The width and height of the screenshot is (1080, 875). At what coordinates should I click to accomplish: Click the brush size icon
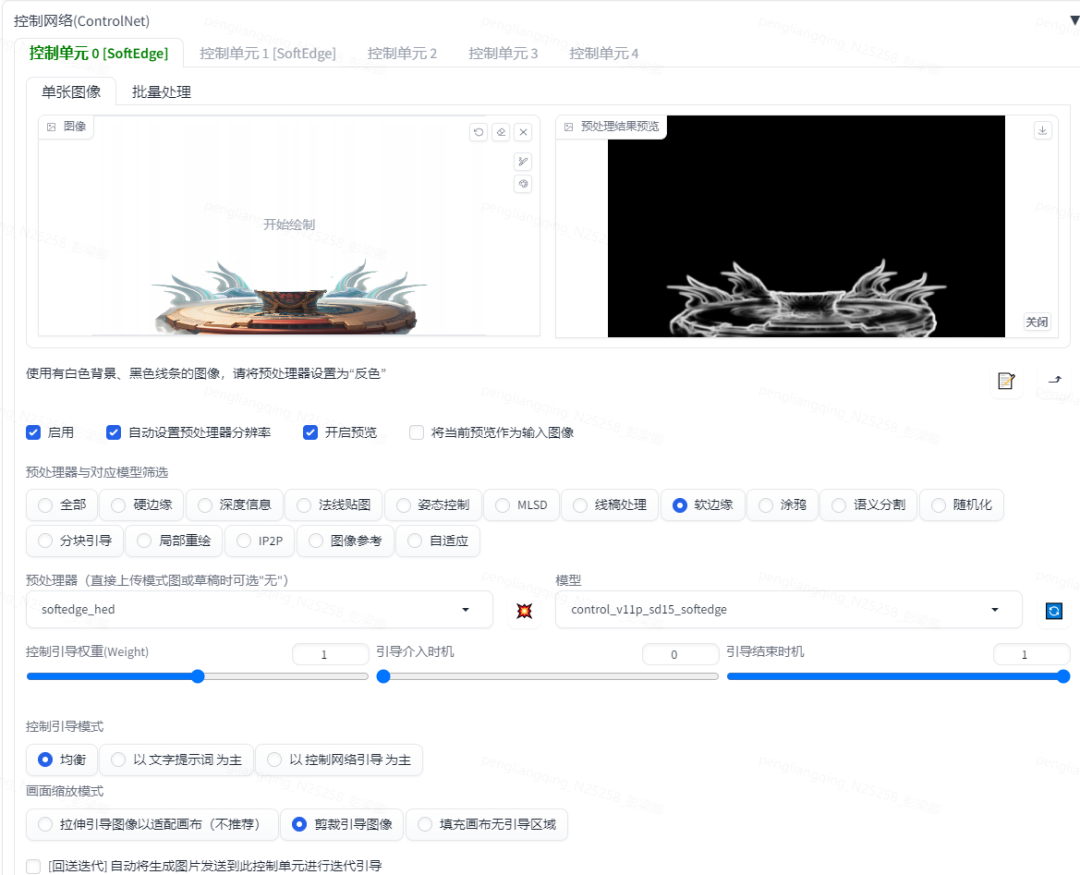[522, 162]
